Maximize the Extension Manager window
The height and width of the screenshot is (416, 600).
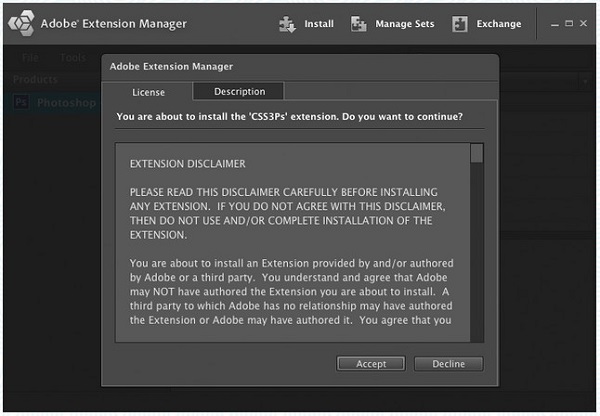click(x=569, y=23)
